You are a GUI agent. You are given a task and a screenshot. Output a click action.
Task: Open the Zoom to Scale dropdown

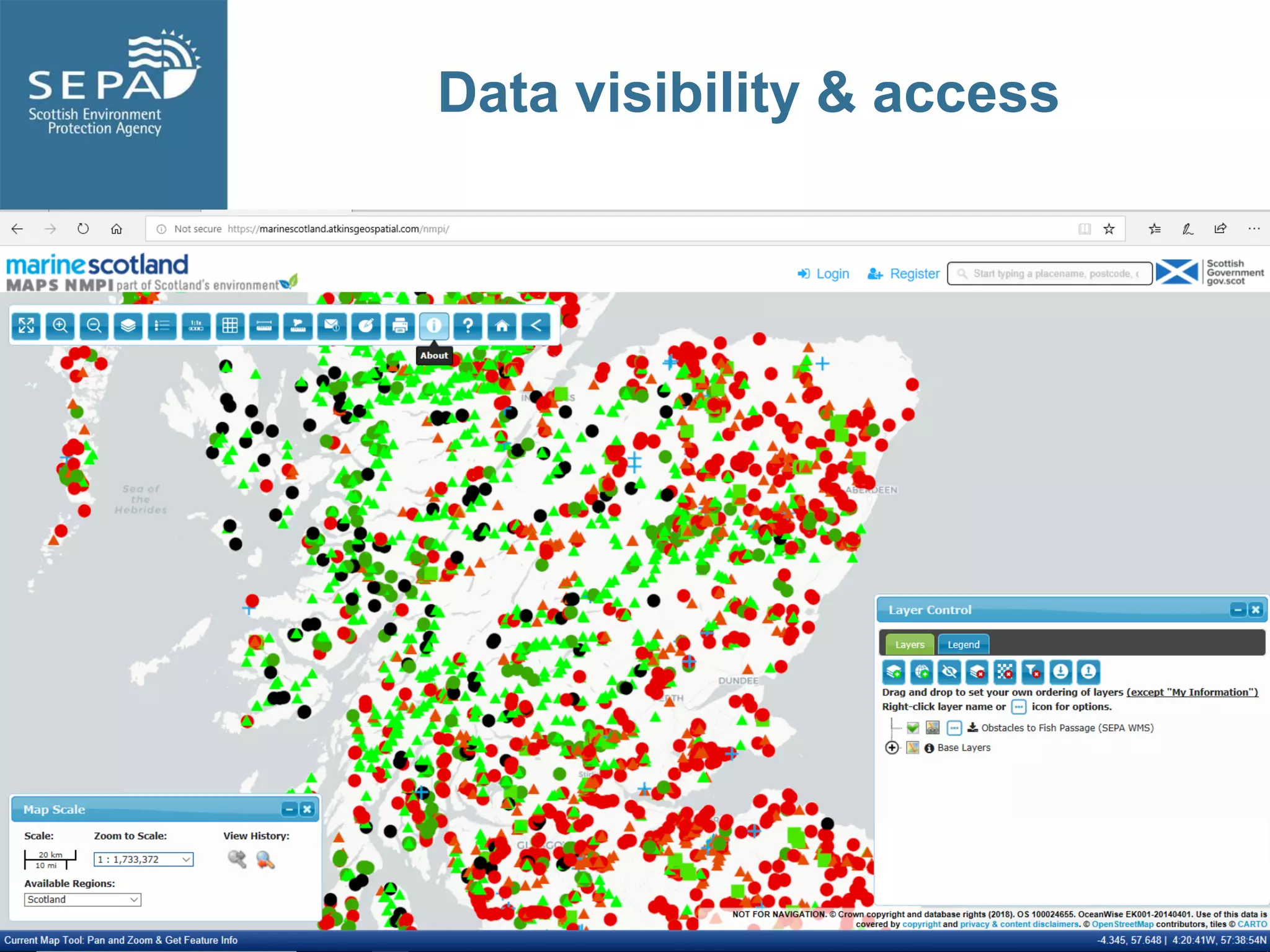point(144,860)
